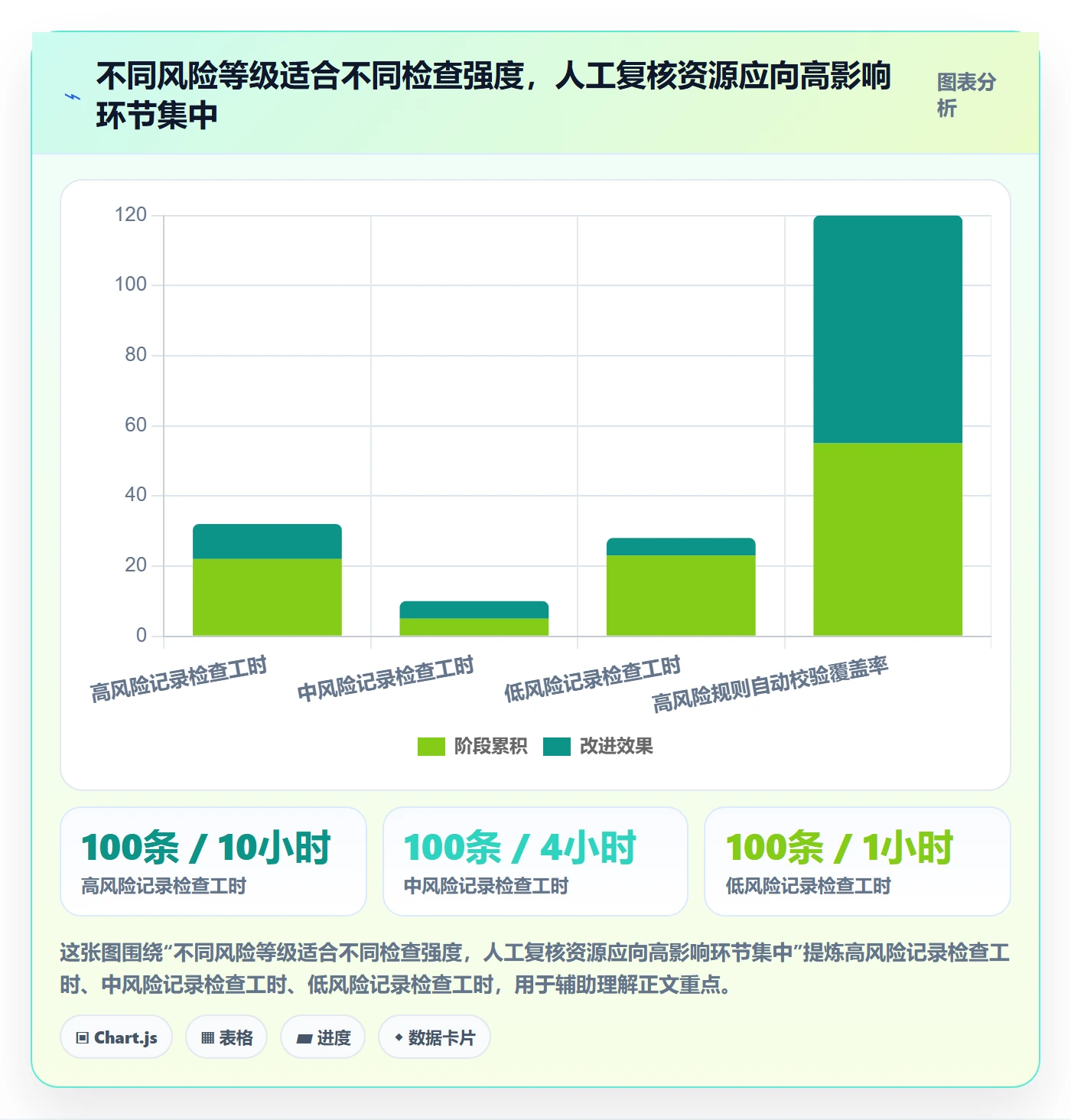Image resolution: width=1071 pixels, height=1120 pixels.
Task: Open the 100条 / 10小时 data card
Action: pos(213,861)
